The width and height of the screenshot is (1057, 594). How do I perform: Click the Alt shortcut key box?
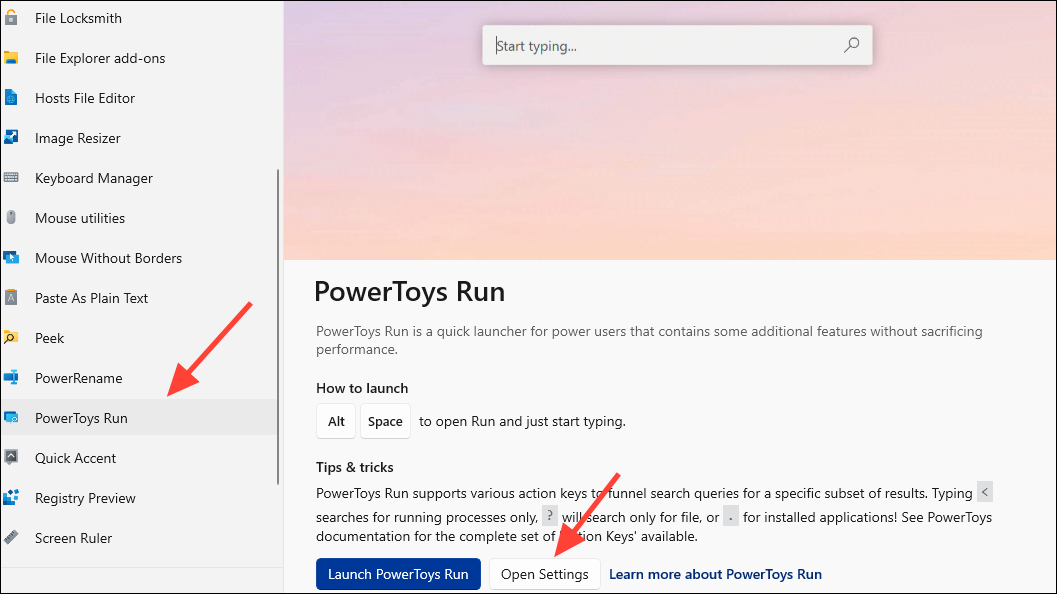(x=336, y=421)
